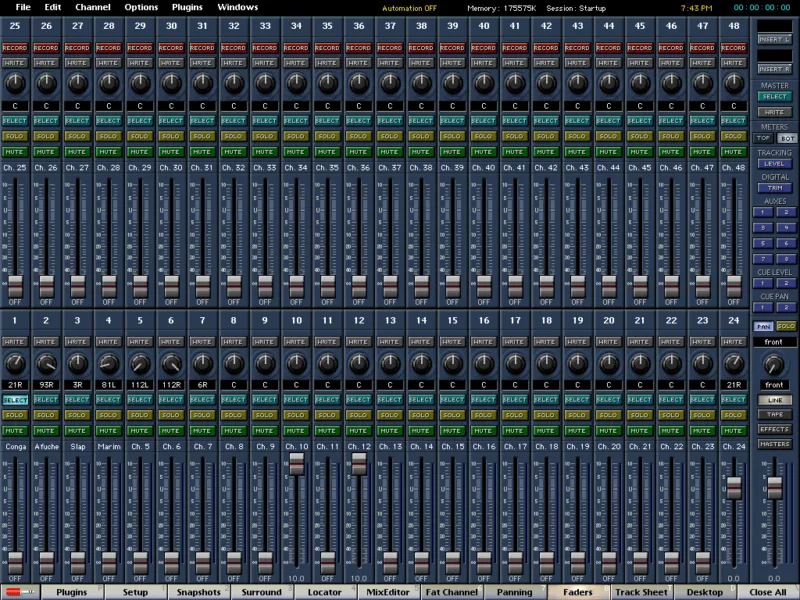800x600 pixels.
Task: Click the EFFECTS button
Action: [x=774, y=429]
